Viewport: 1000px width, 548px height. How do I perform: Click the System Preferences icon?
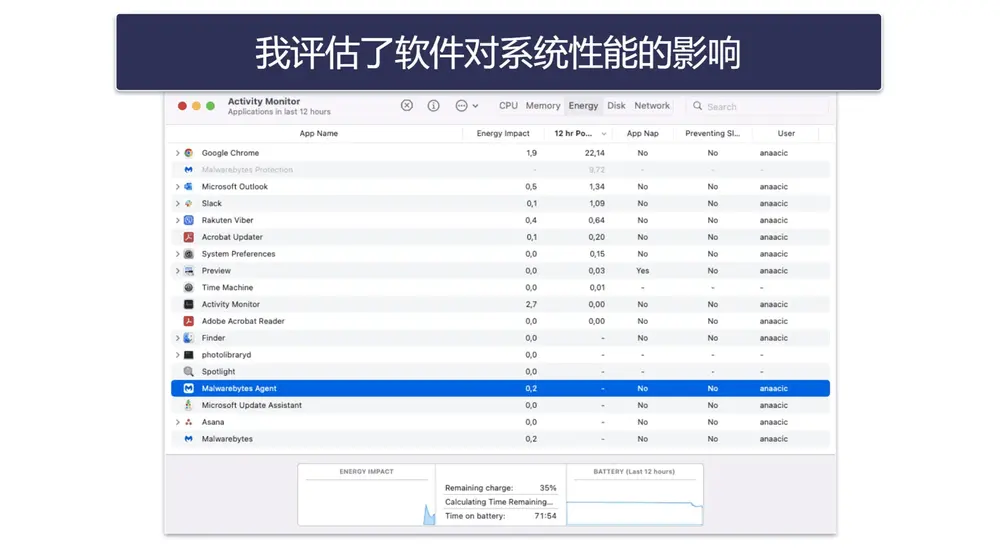pos(188,254)
